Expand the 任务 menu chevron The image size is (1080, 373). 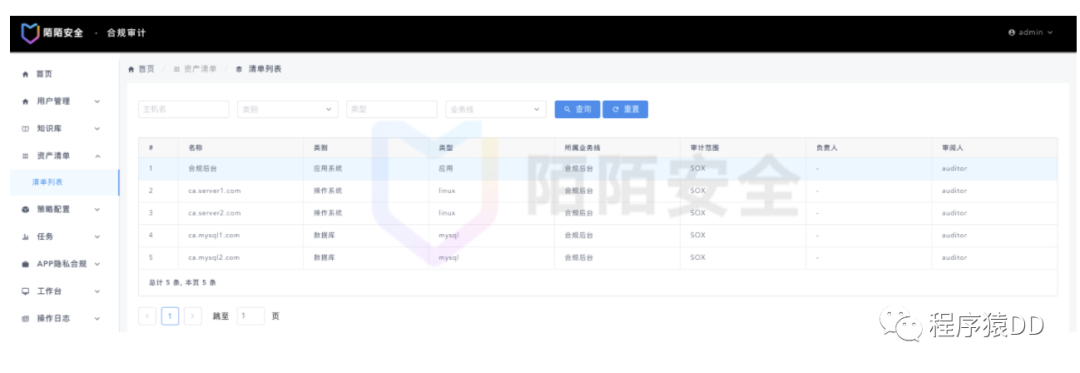coord(97,237)
